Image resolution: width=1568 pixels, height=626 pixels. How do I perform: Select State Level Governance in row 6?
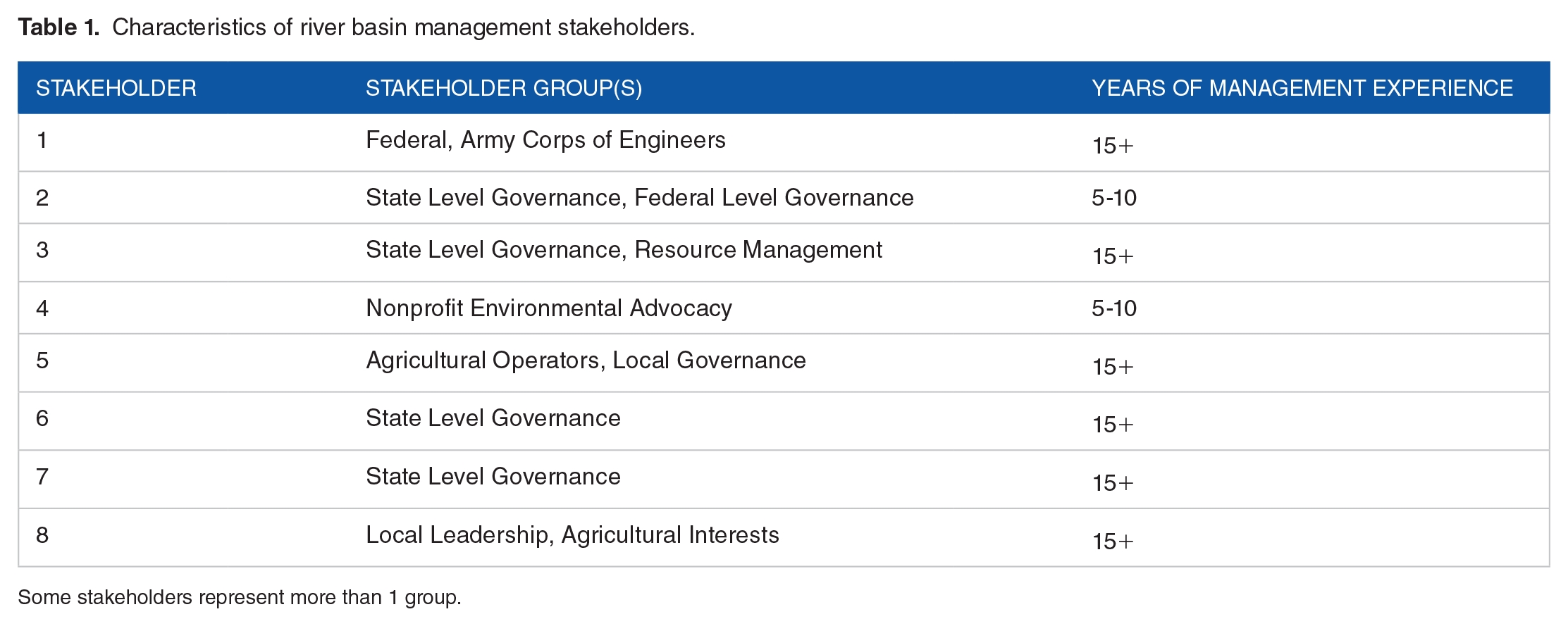click(x=493, y=418)
